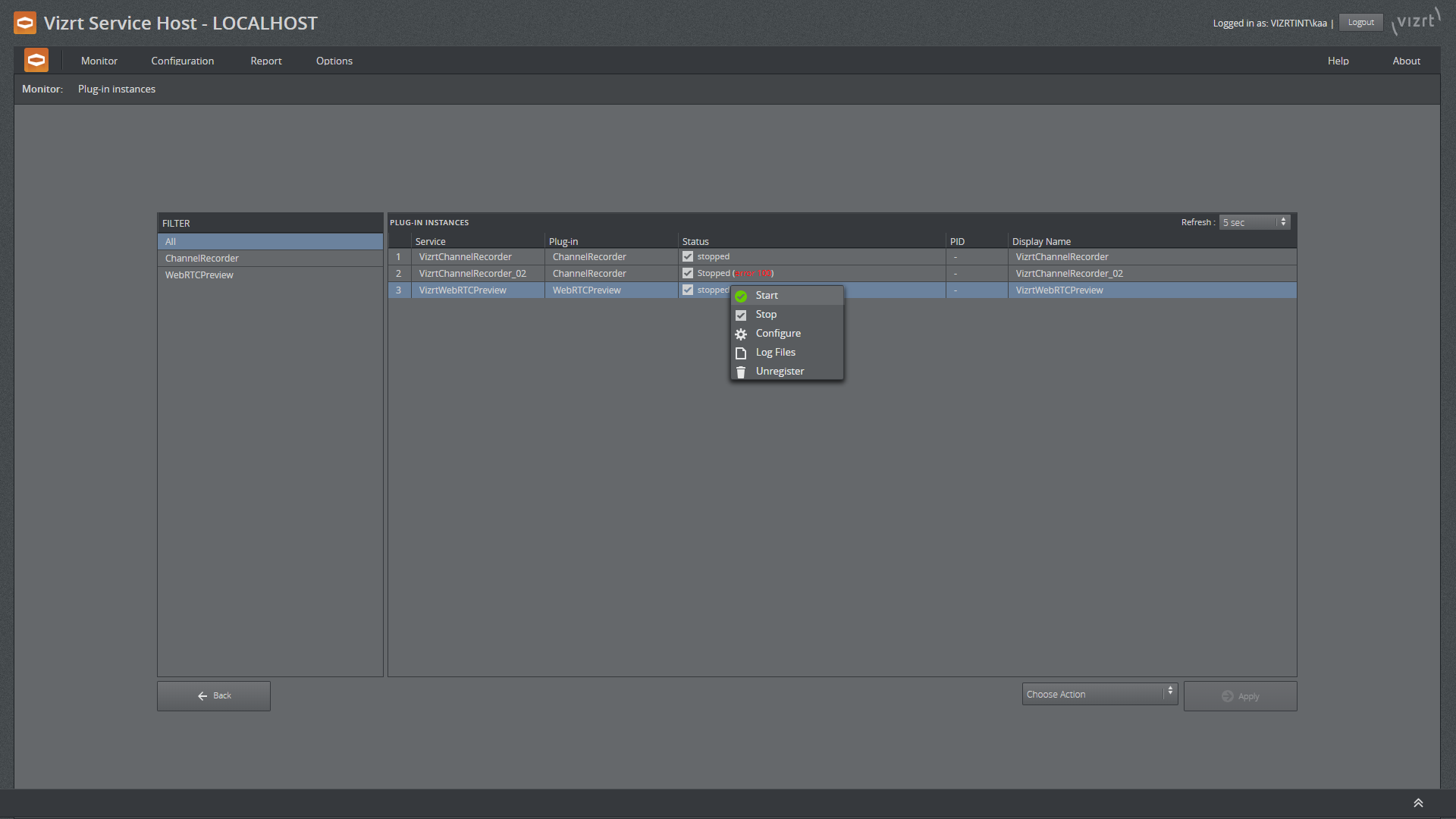Click the Report menu item
The height and width of the screenshot is (819, 1456).
tap(265, 61)
